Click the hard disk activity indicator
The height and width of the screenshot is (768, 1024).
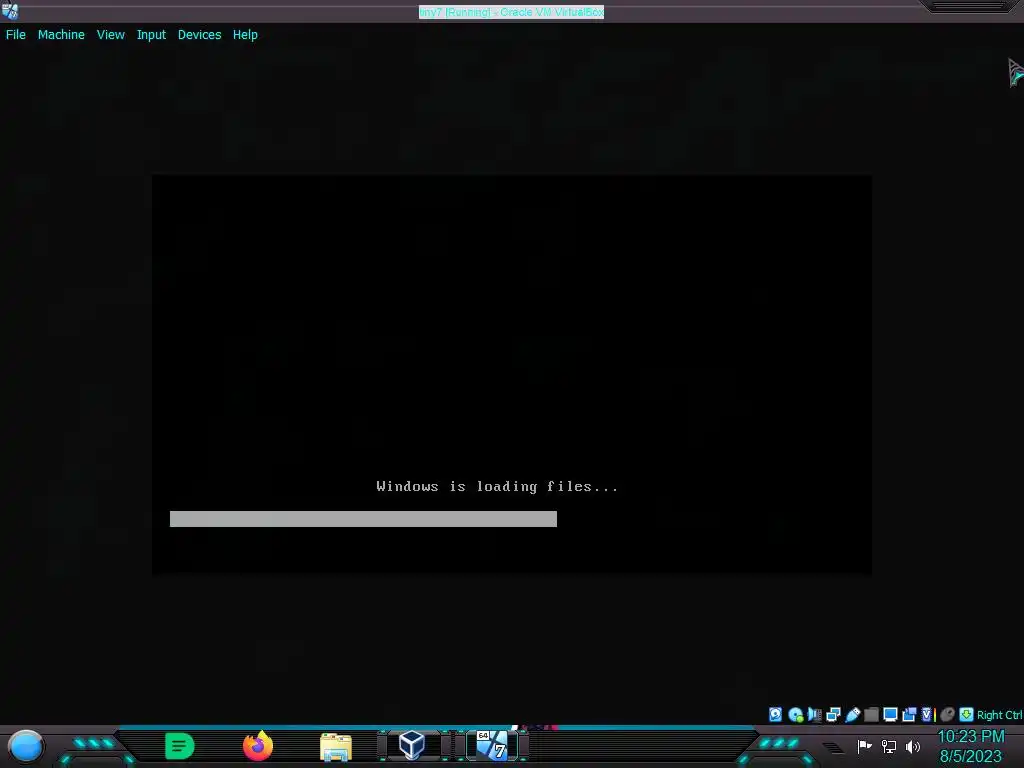pyautogui.click(x=775, y=714)
